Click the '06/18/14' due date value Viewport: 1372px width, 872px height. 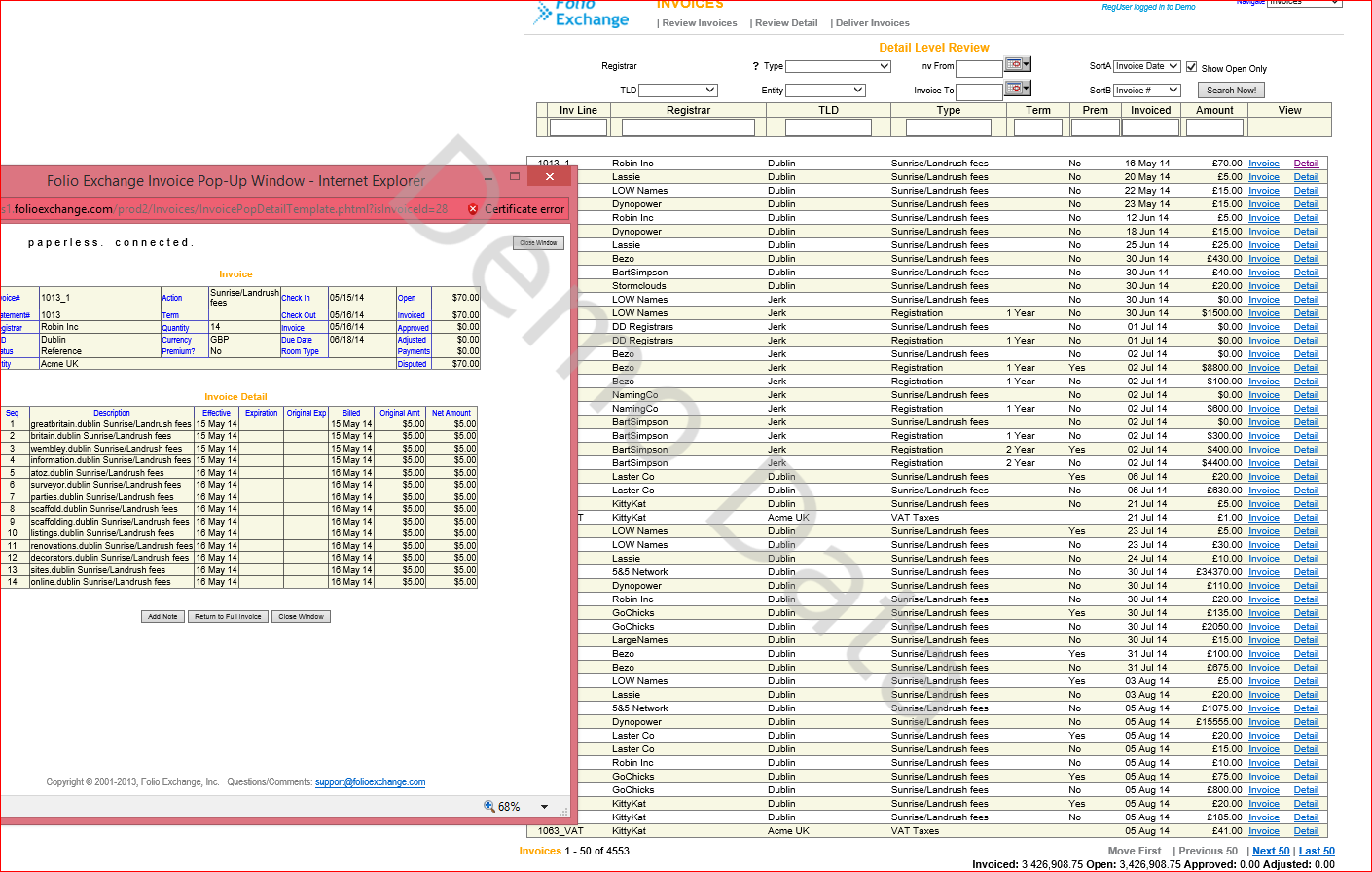[x=347, y=340]
